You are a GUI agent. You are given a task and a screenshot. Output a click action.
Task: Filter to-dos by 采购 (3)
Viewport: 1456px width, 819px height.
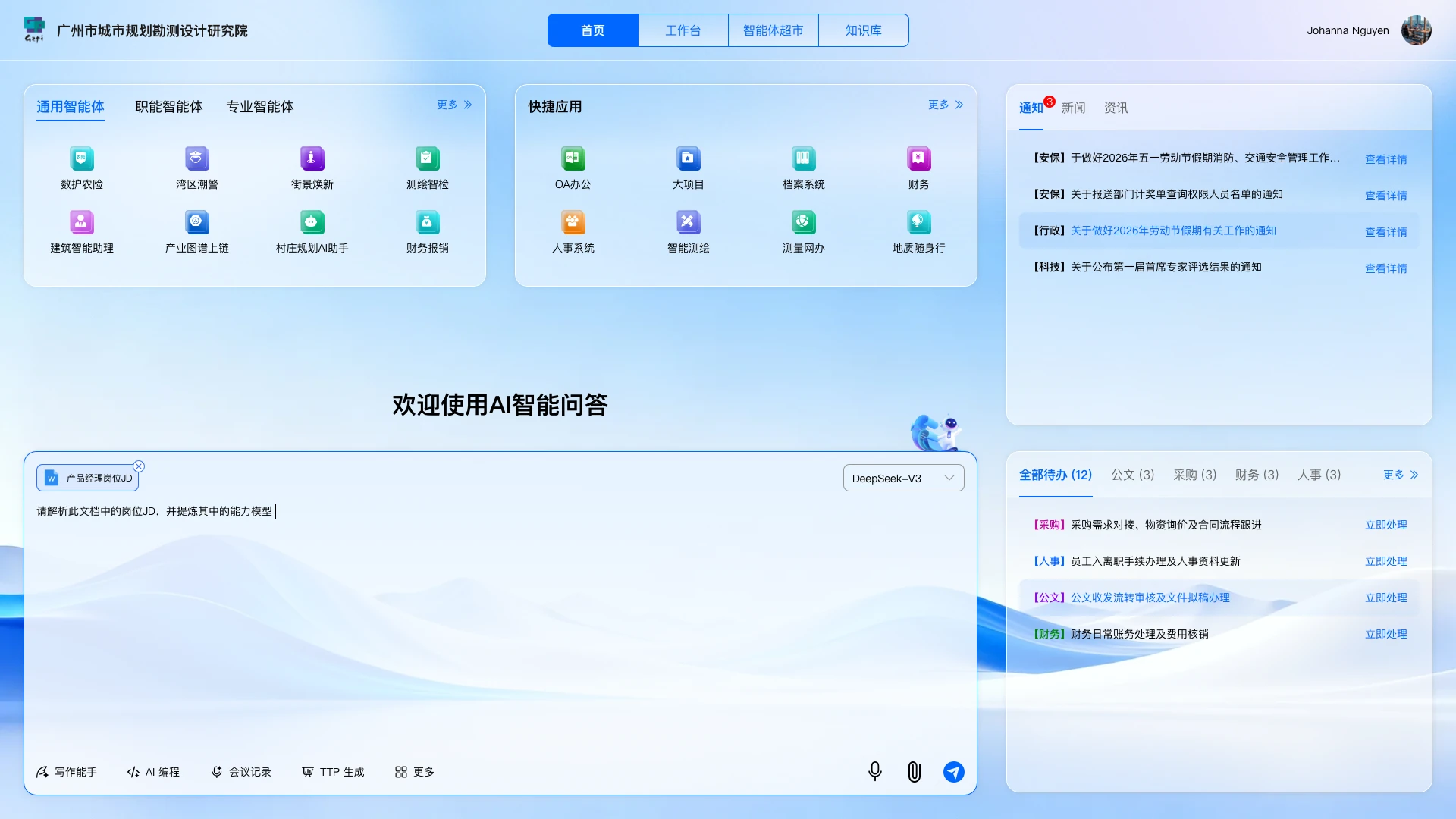(x=1195, y=475)
